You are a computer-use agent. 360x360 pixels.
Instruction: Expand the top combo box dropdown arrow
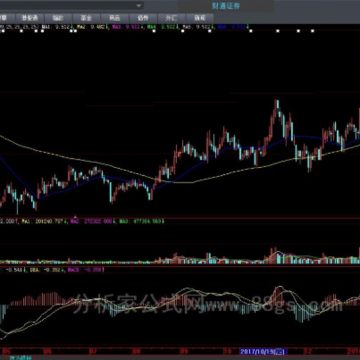pos(139,6)
